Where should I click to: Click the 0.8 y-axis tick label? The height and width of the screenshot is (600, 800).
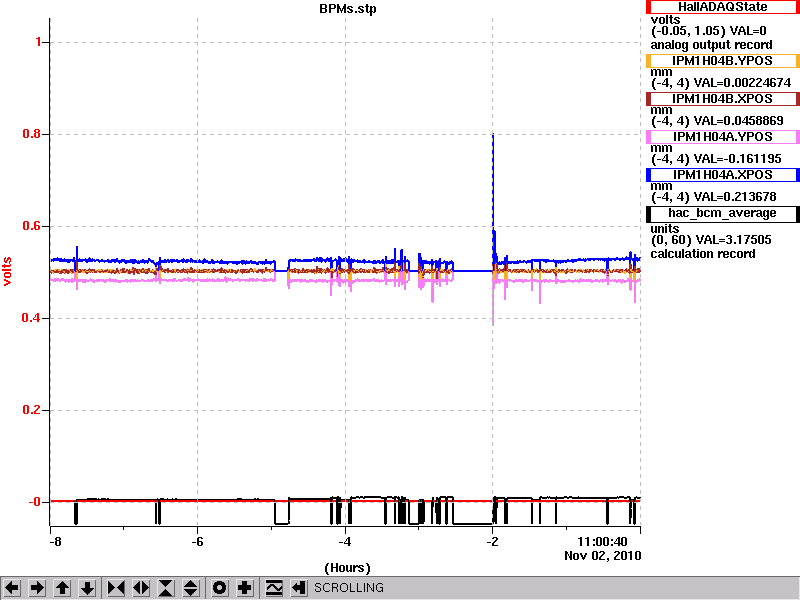pyautogui.click(x=32, y=134)
